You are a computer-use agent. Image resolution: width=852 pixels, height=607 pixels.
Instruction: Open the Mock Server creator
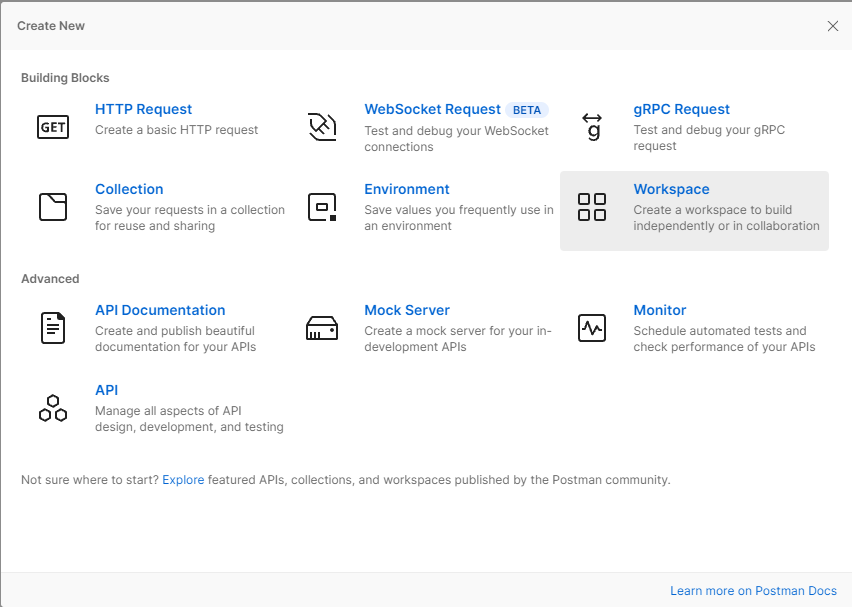(x=407, y=310)
